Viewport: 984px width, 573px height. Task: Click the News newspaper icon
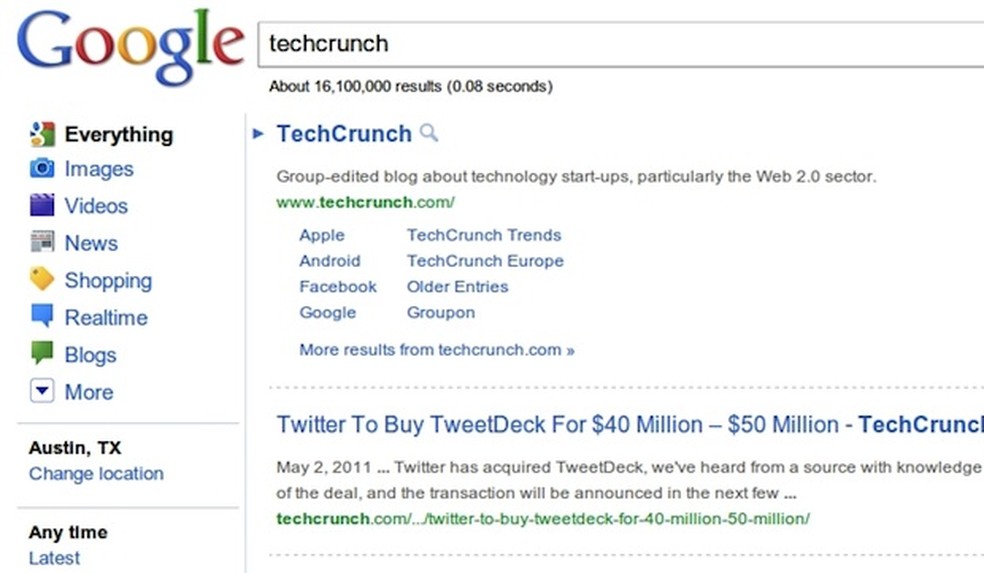42,243
